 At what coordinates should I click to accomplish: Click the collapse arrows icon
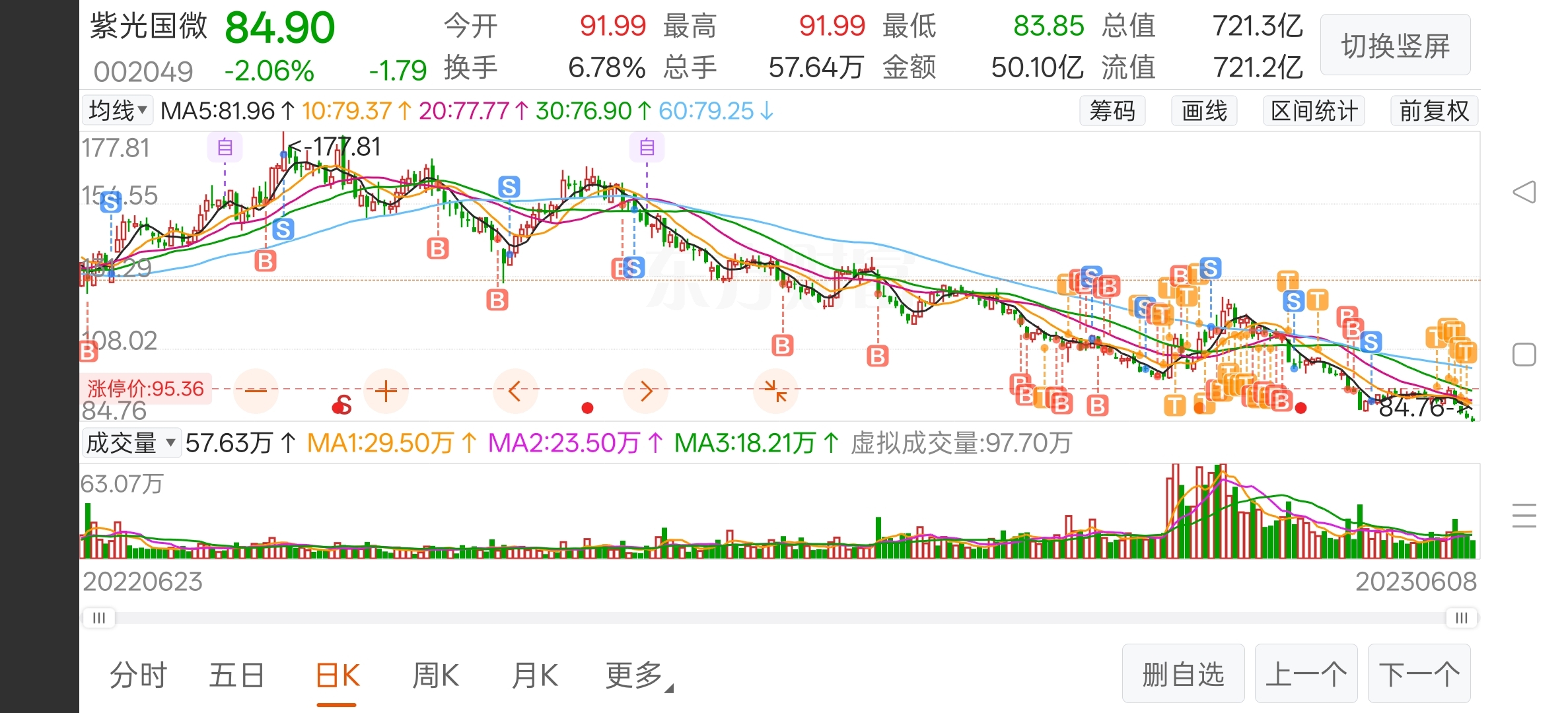(775, 391)
